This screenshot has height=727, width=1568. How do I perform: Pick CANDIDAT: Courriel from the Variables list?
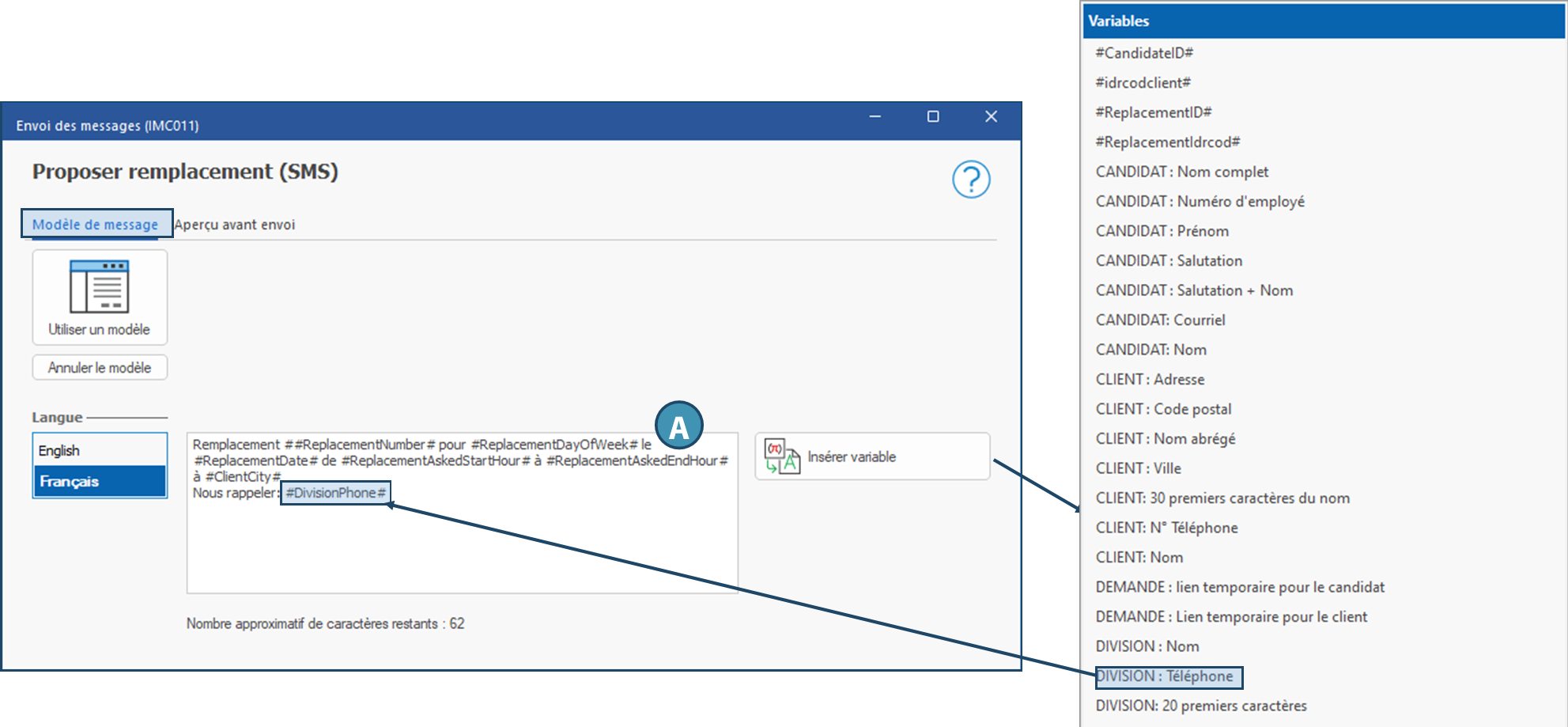(1160, 320)
